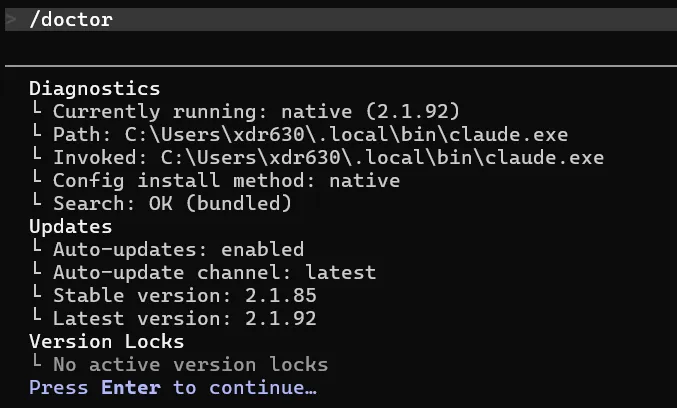This screenshot has width=677, height=408.
Task: Click the Latest version: 2.1.92 line
Action: click(184, 318)
